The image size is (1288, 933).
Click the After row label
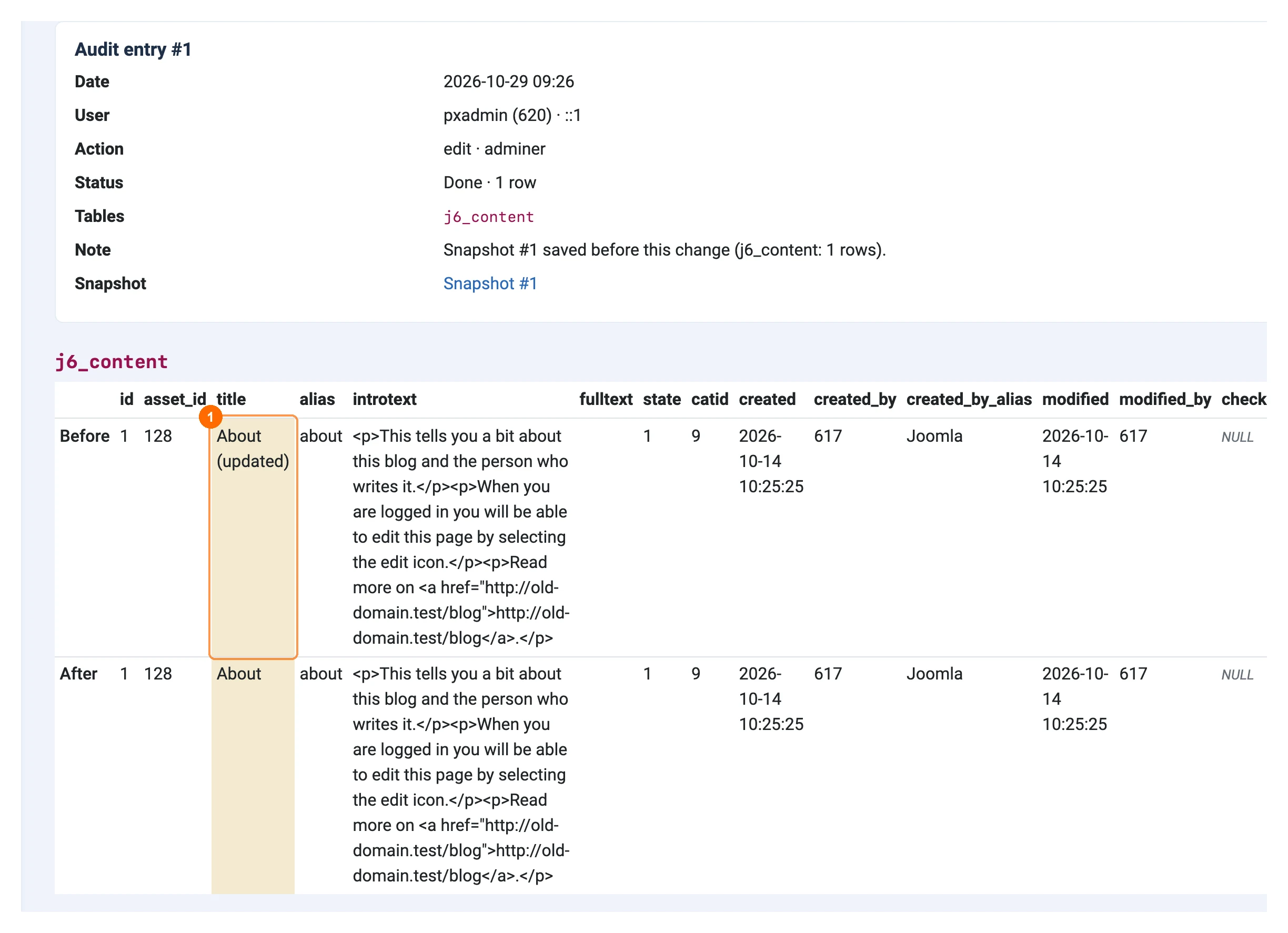[78, 674]
